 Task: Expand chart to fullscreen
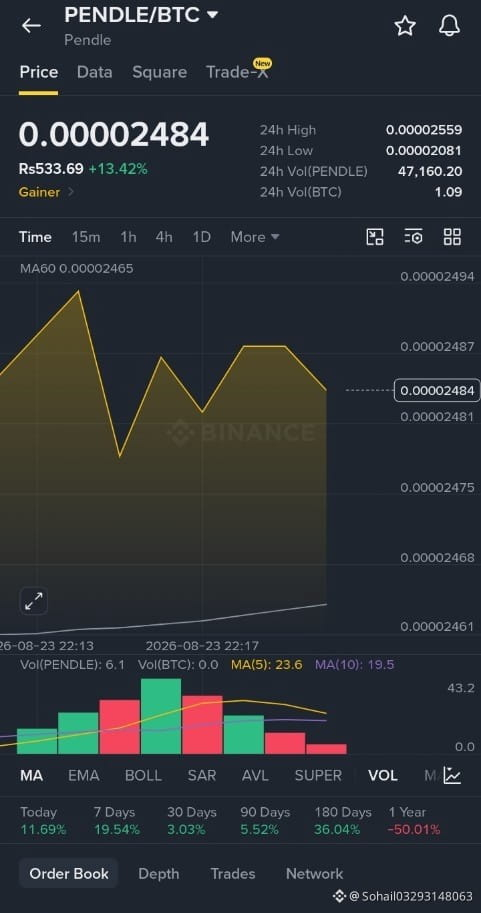(34, 601)
